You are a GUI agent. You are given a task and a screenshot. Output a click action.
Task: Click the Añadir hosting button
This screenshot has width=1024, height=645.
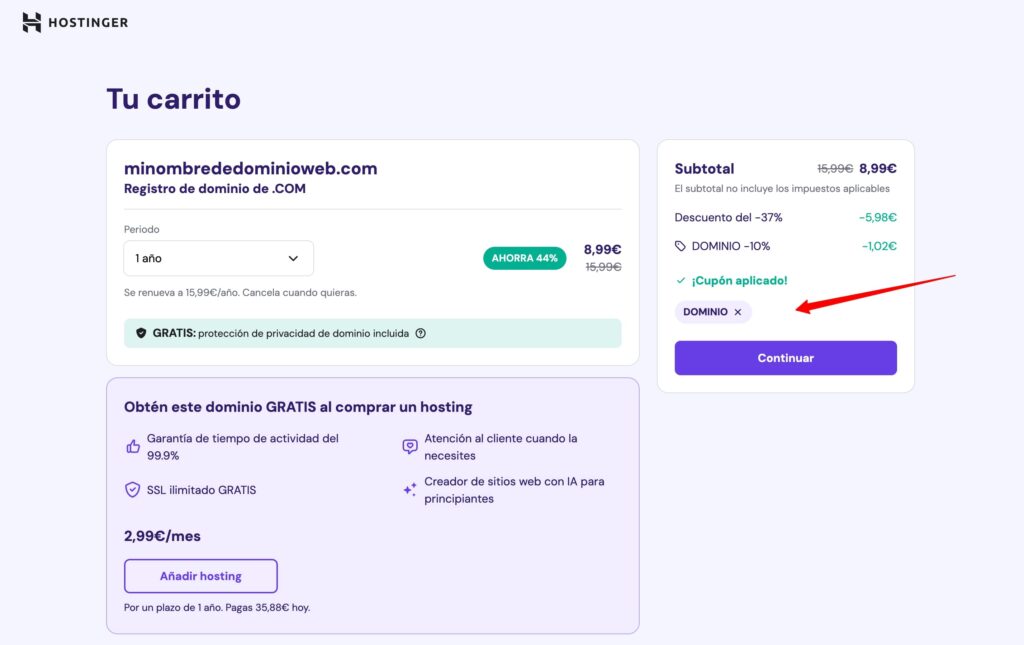coord(200,576)
